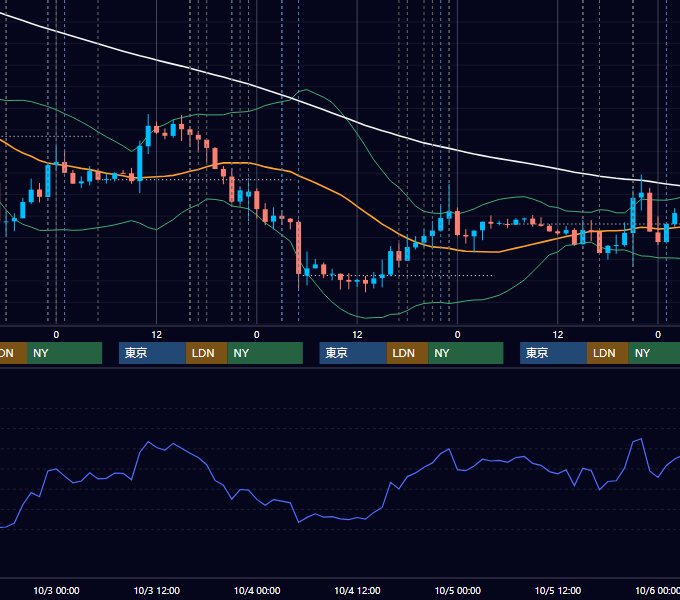
Task: Select the NY session bar above 10/4 00:00
Action: (265, 353)
